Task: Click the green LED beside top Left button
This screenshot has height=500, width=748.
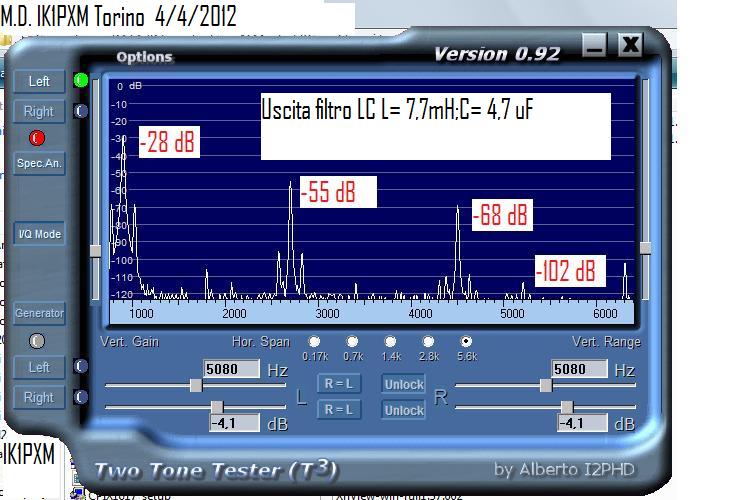Action: pyautogui.click(x=81, y=80)
